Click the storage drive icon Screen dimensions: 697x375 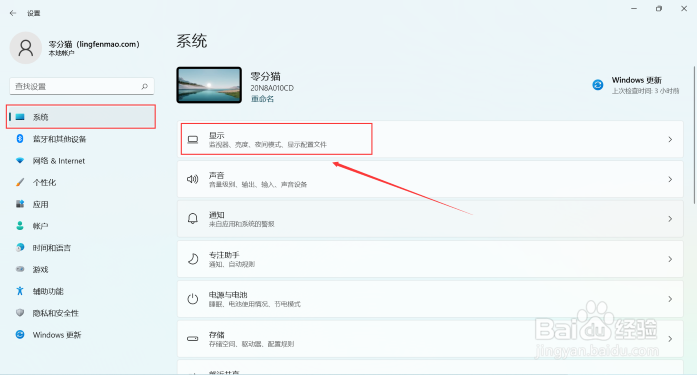[192, 339]
